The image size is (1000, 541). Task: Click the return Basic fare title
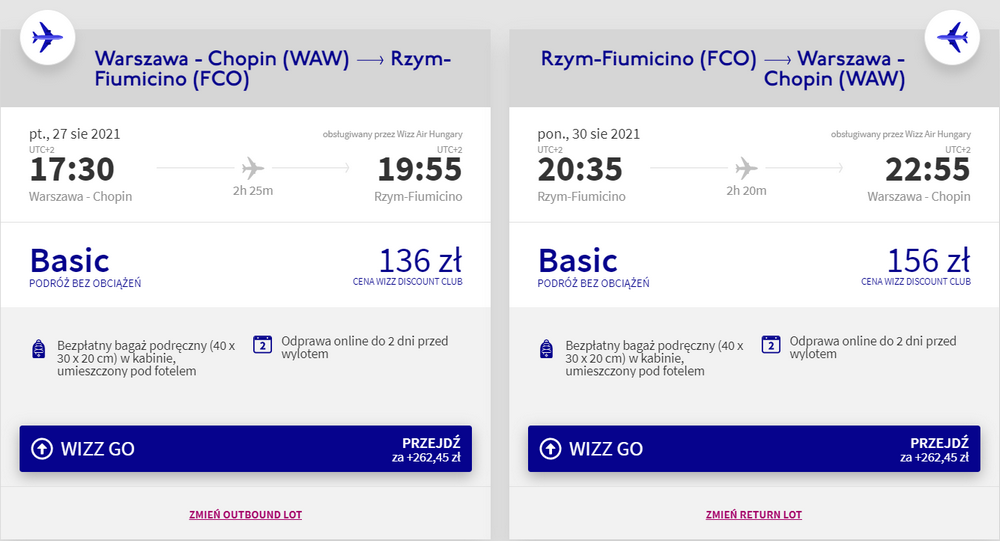coord(578,261)
